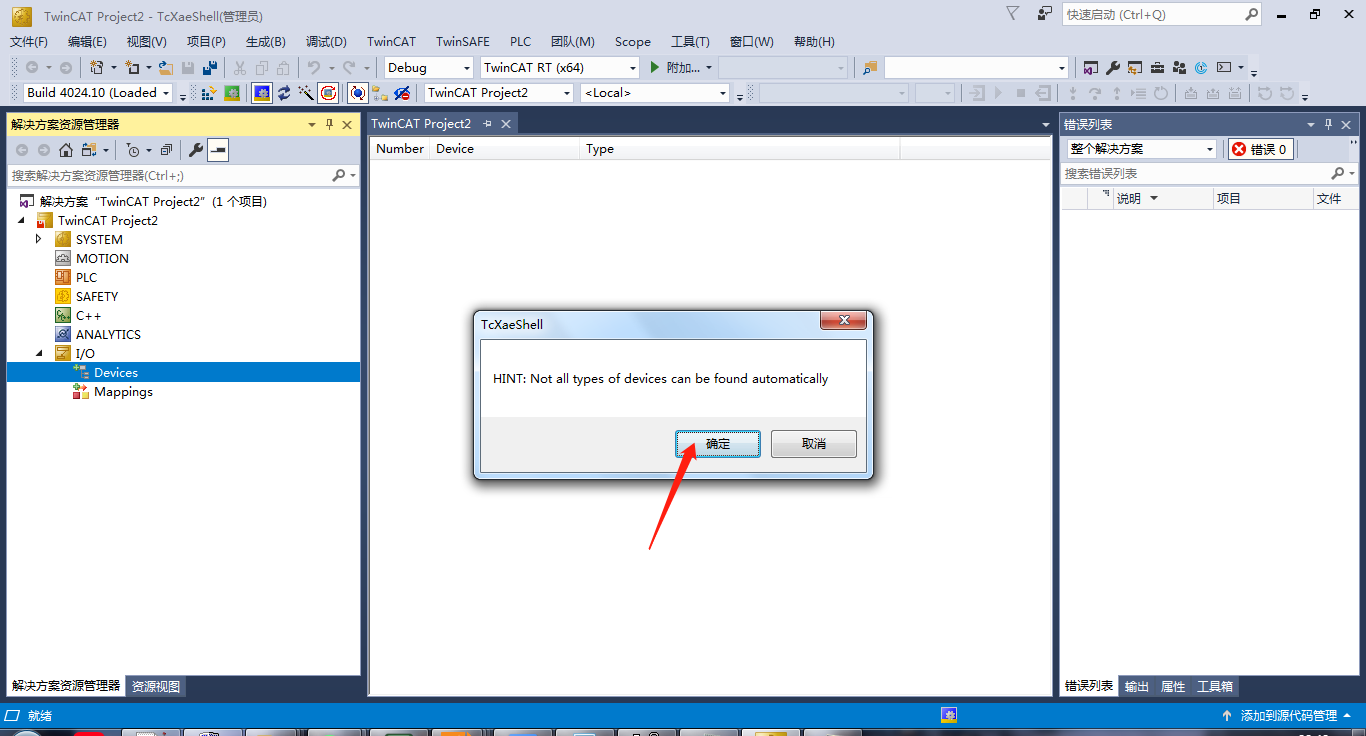Click the New Project toolbar icon
1366x736 pixels.
[x=96, y=67]
